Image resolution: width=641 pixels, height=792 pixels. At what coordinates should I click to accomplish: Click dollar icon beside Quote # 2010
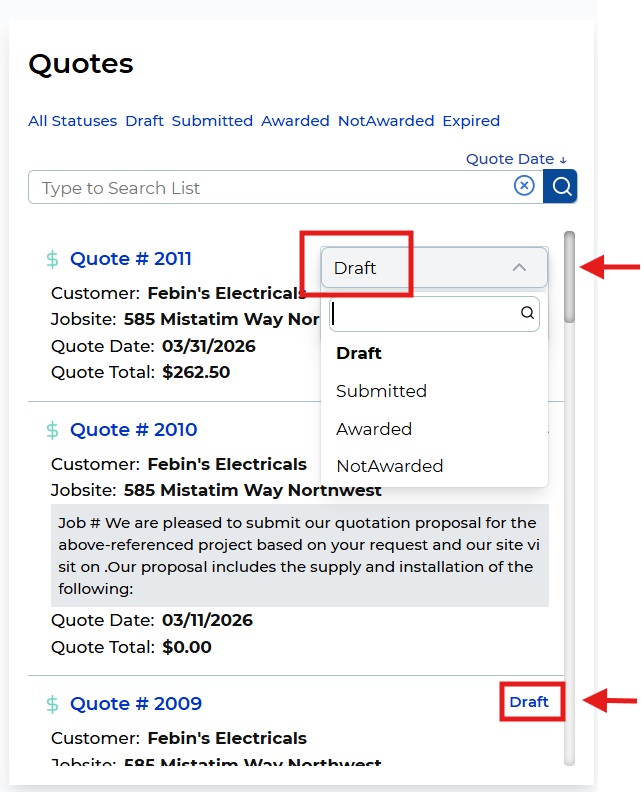(52, 430)
